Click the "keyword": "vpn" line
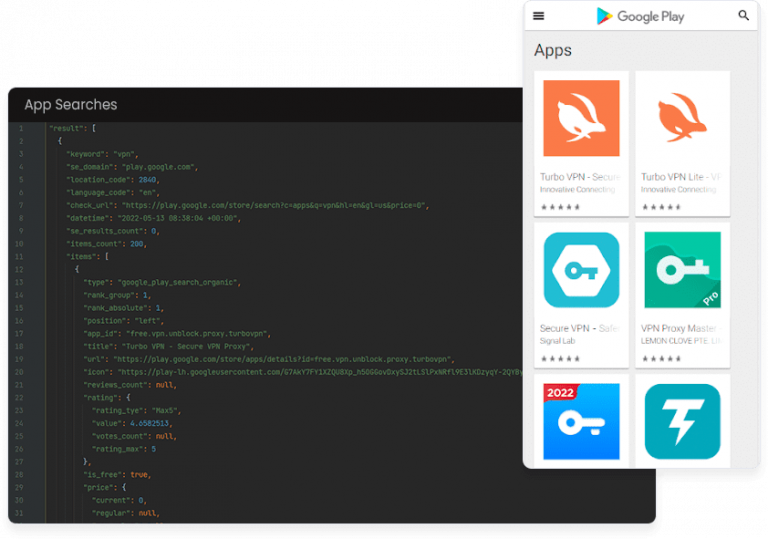This screenshot has height=539, width=768. click(x=102, y=154)
